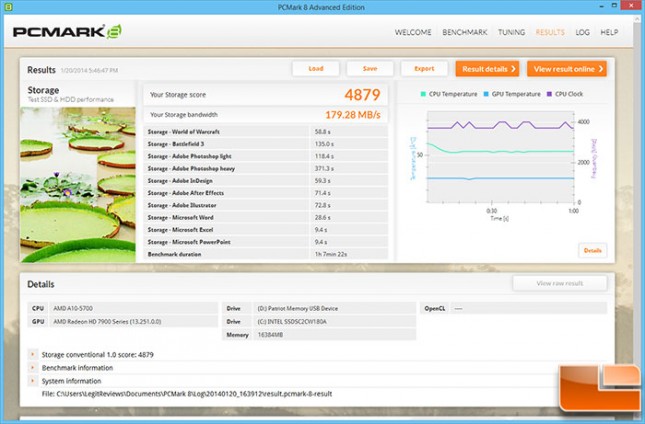The height and width of the screenshot is (424, 645).
Task: Select Storage - Microsoft Excel row
Action: (x=266, y=229)
